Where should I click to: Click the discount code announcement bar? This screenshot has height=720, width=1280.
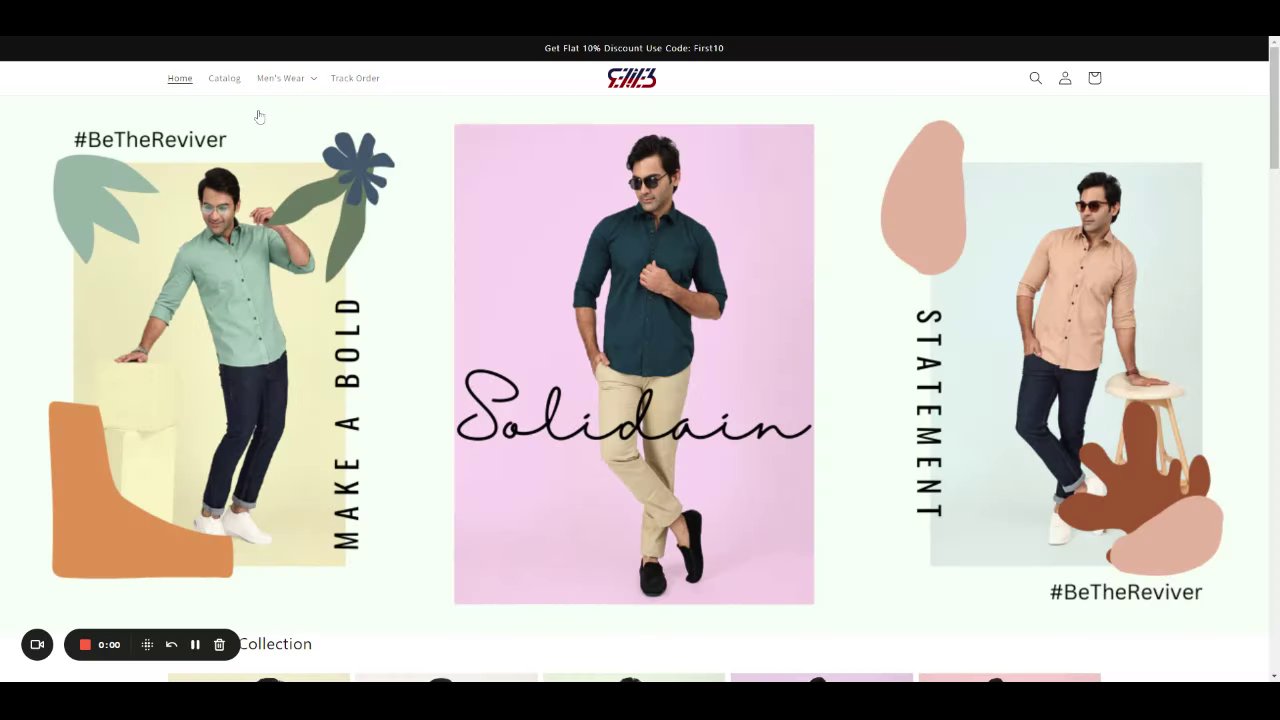634,48
